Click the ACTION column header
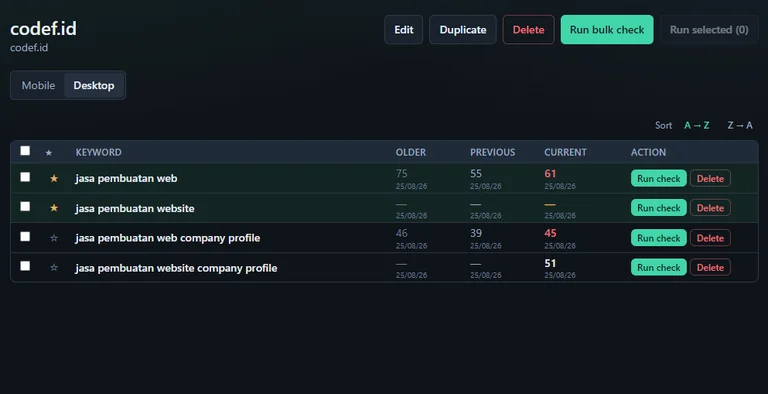768x394 pixels. [x=648, y=152]
